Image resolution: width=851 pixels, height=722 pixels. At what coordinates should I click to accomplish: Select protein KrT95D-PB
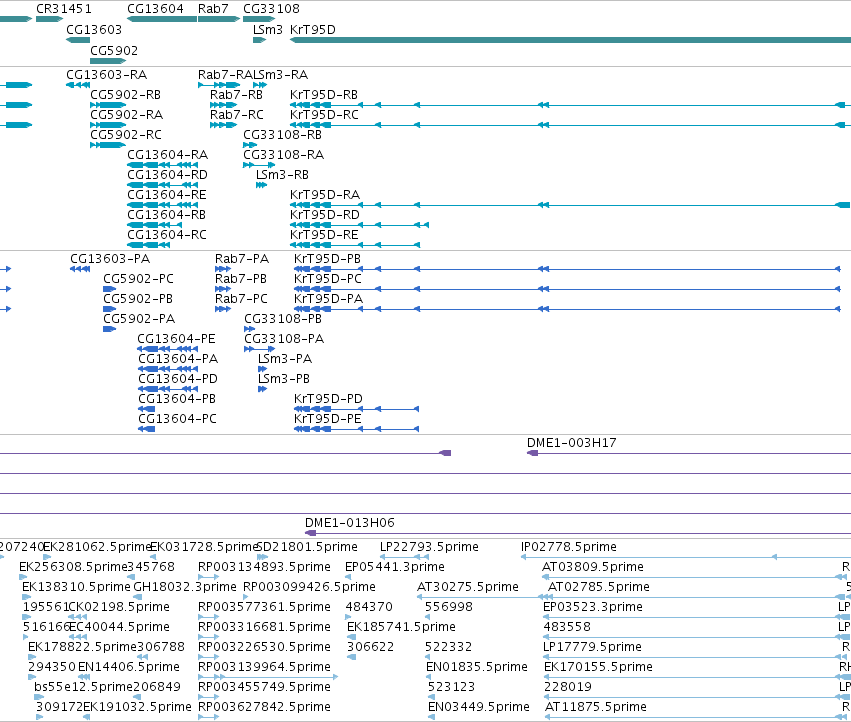tap(327, 259)
